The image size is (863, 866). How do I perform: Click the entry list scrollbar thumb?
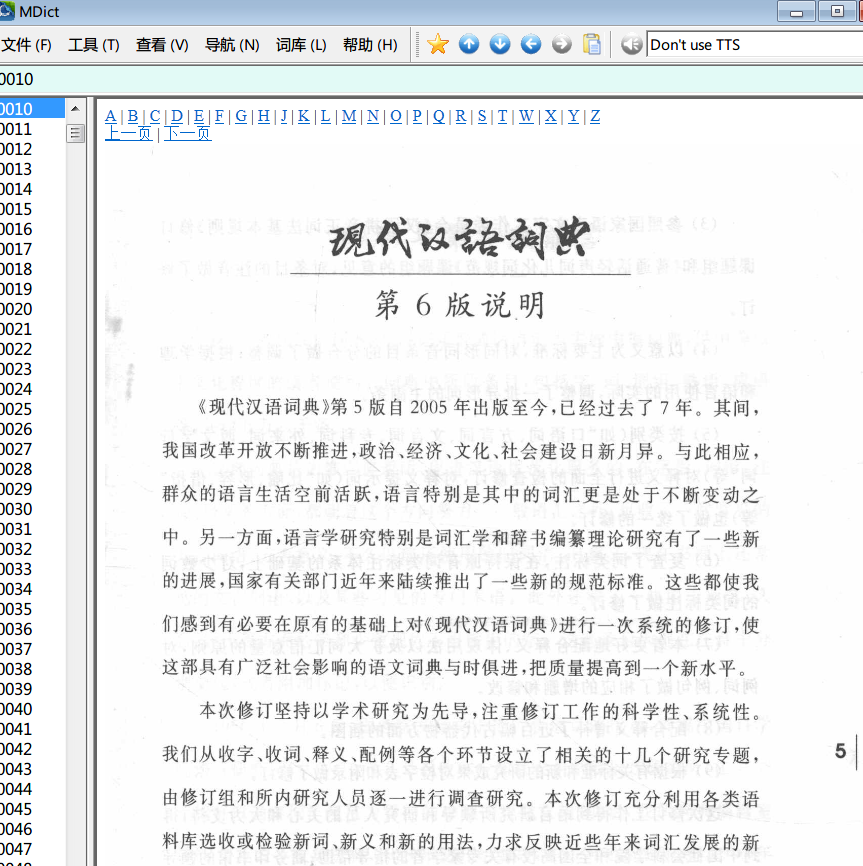[x=76, y=133]
